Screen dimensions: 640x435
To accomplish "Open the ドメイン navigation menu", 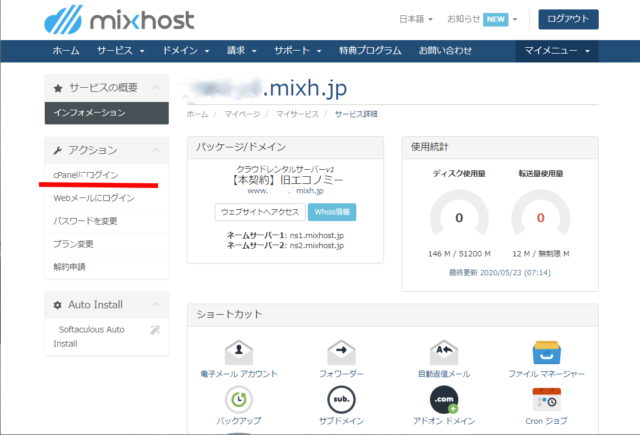I will click(x=189, y=50).
